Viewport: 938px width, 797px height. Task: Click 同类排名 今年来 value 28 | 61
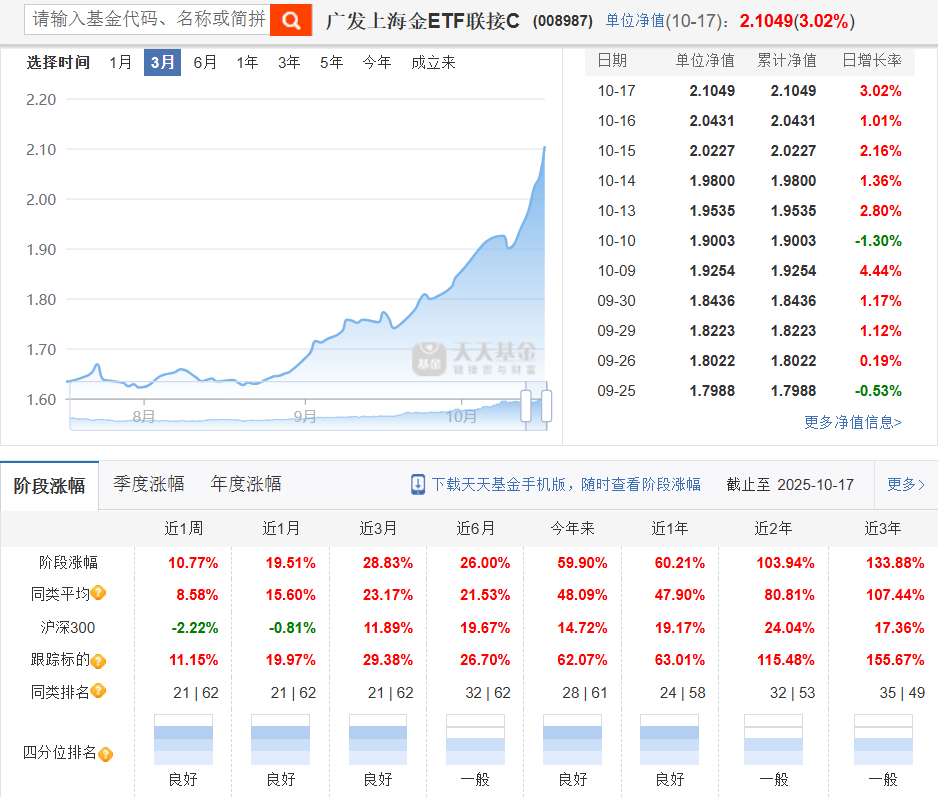point(584,693)
